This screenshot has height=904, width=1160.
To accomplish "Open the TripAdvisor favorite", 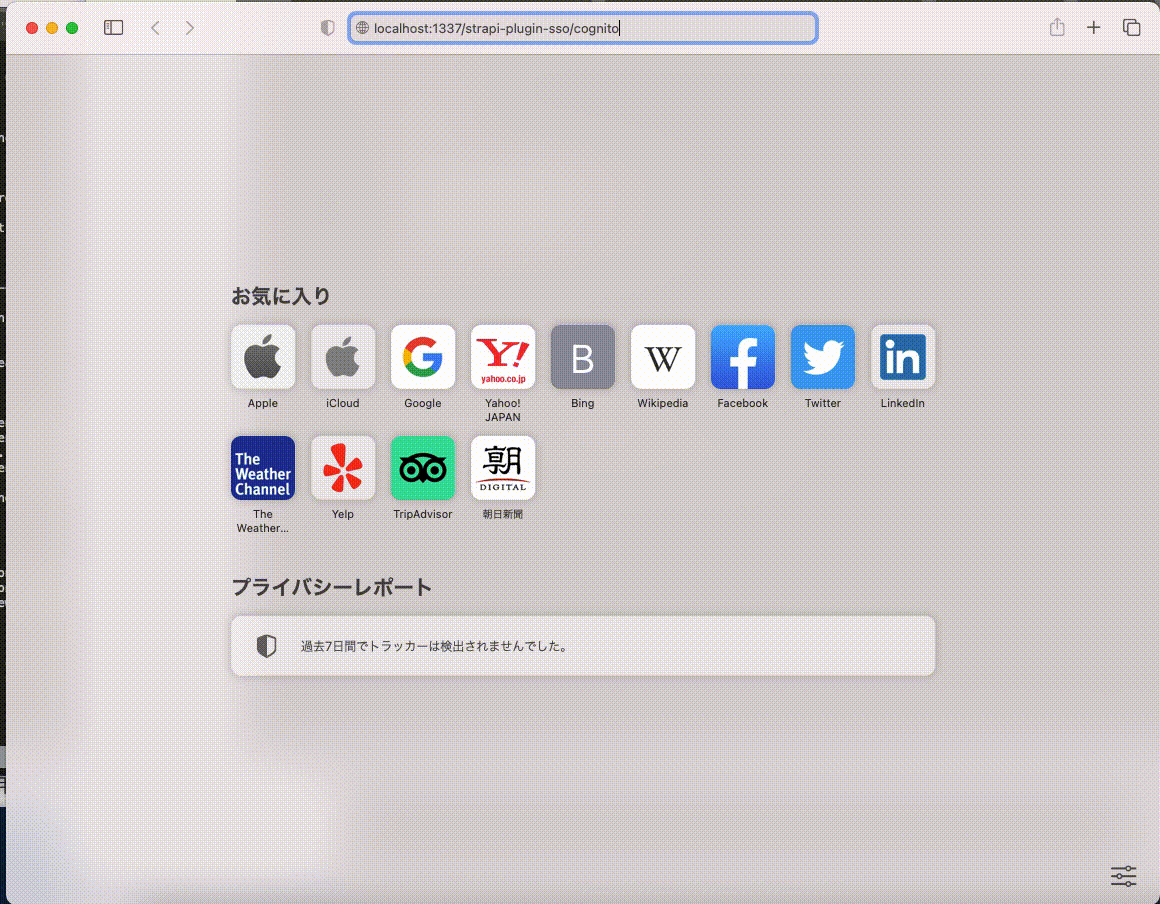I will 422,468.
